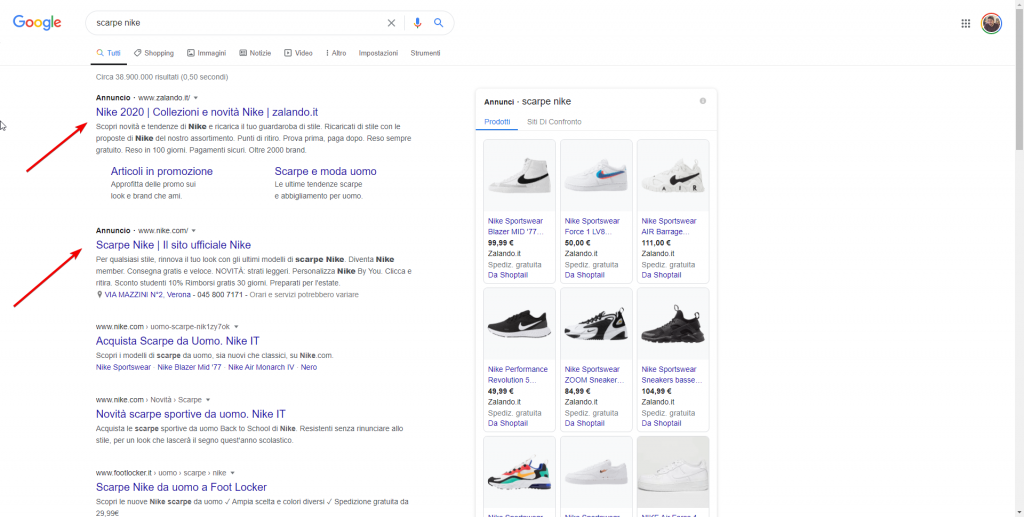Open the Google apps grid
1024x517 pixels.
pos(966,23)
